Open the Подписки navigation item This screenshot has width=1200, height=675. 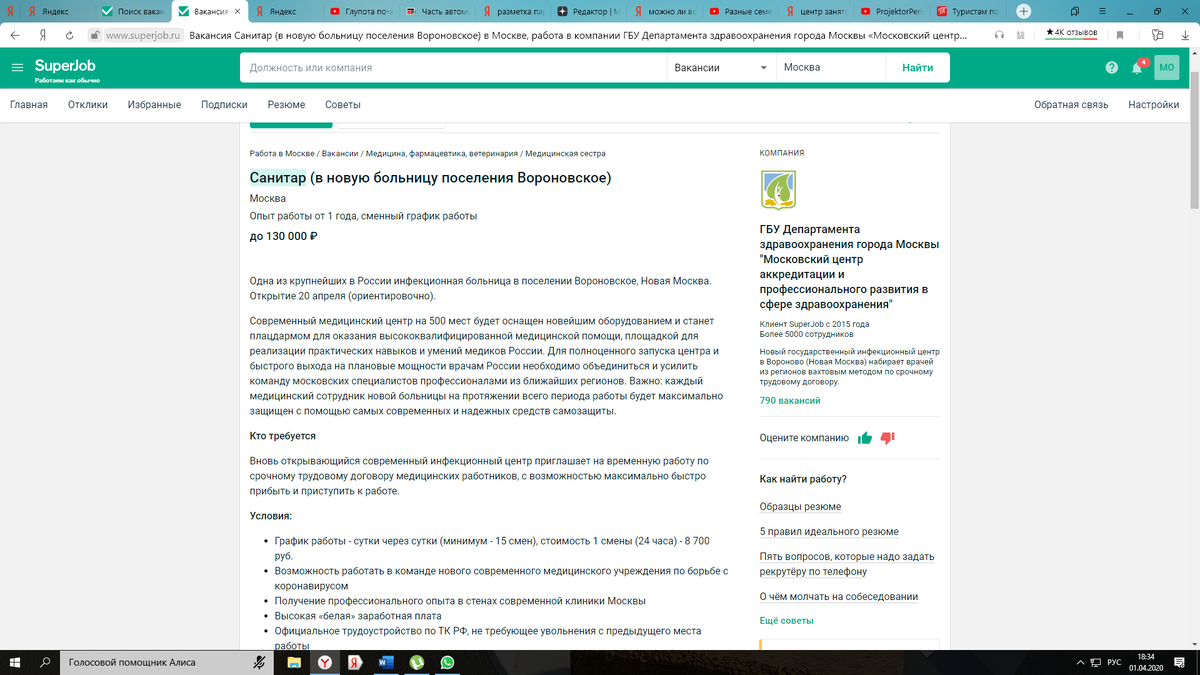tap(224, 105)
